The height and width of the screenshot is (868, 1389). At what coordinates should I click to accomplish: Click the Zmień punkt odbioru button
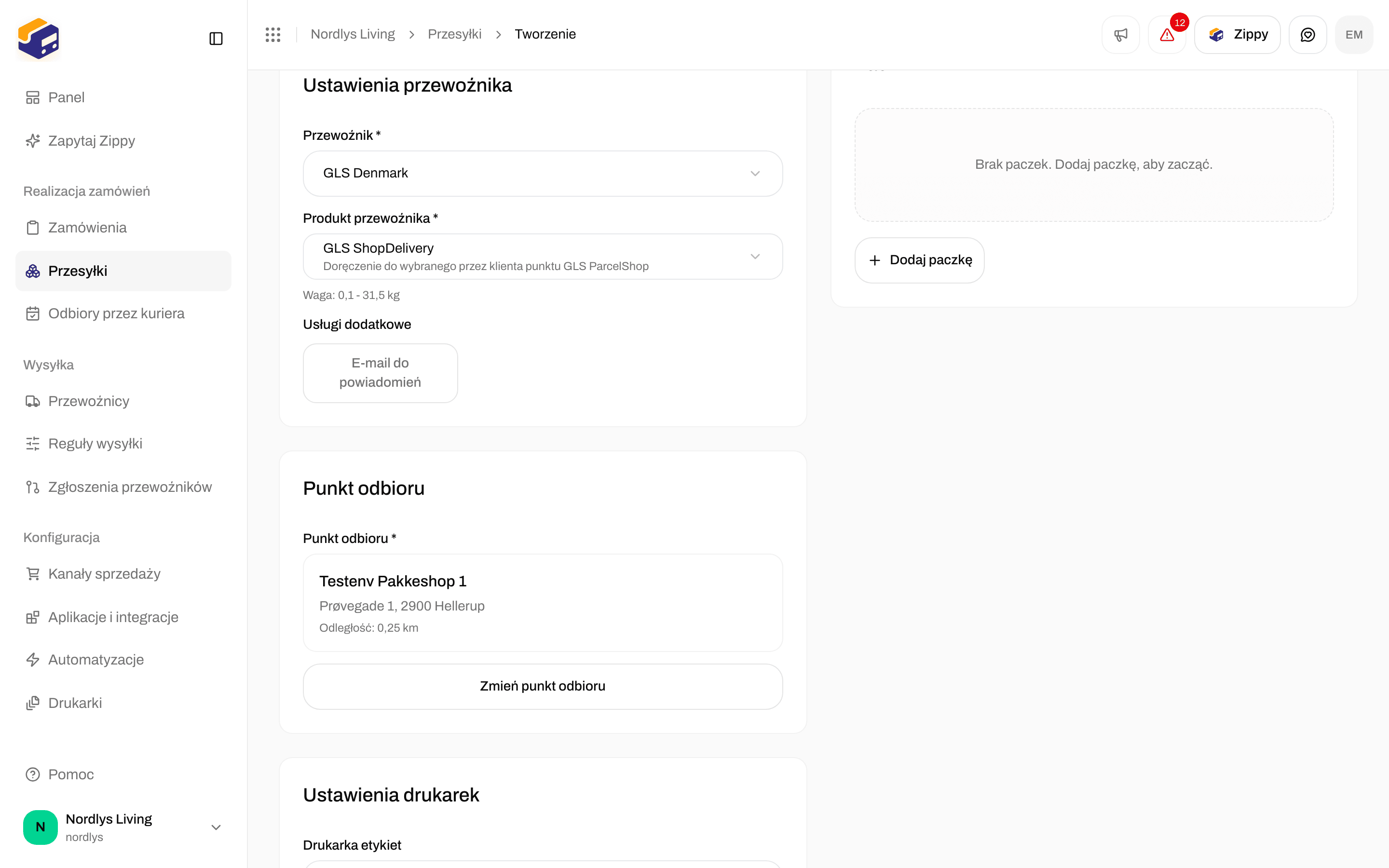tap(543, 686)
